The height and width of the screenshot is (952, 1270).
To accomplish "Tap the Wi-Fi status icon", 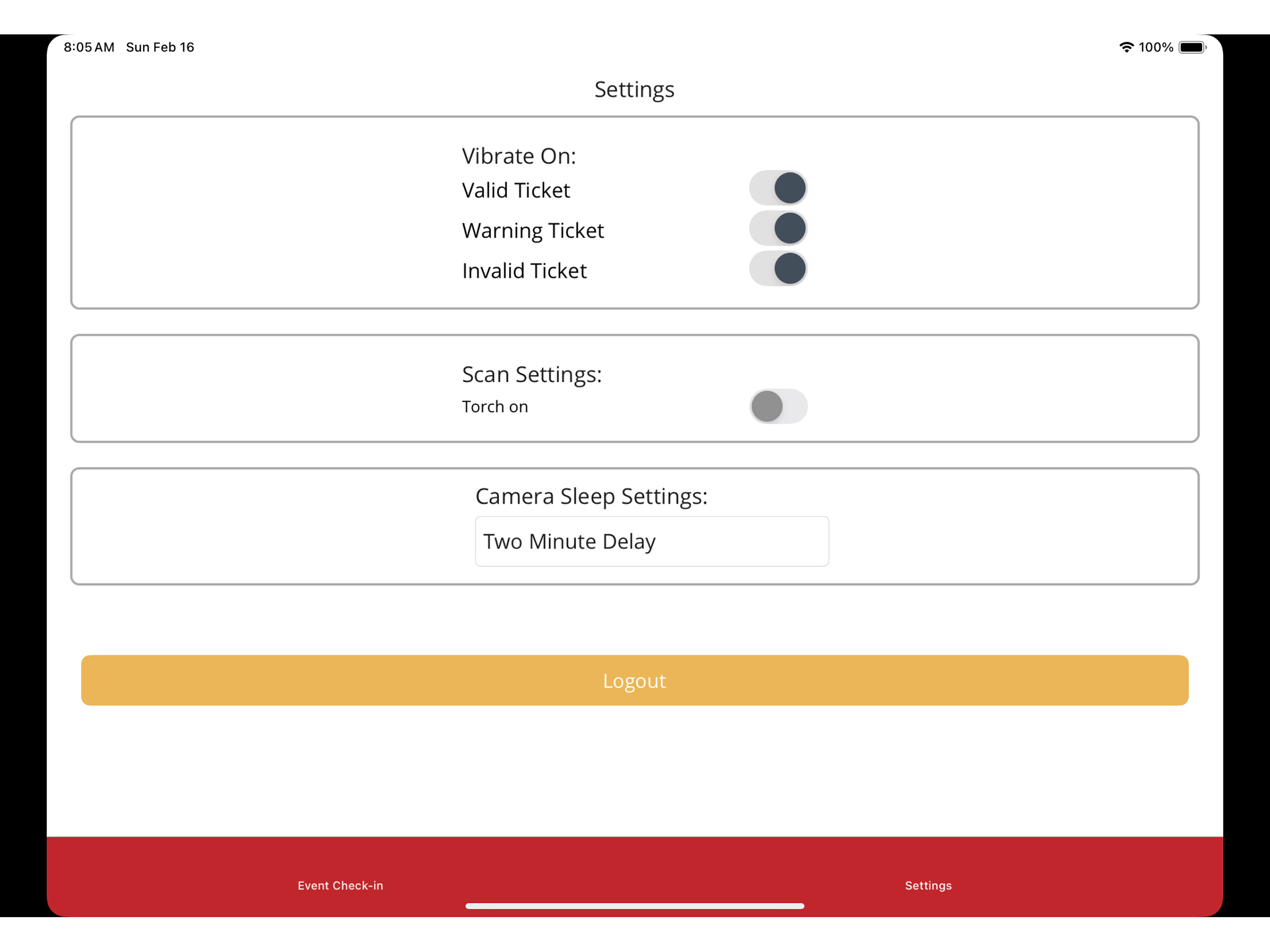I will click(x=1126, y=47).
